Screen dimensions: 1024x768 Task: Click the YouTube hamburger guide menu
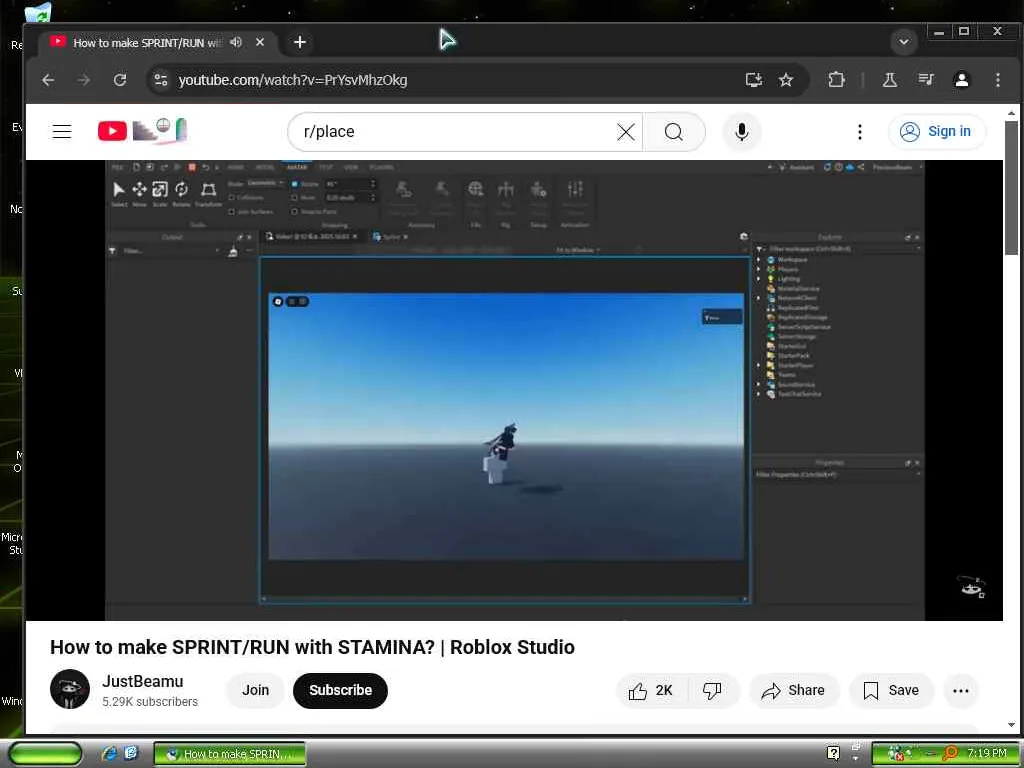(62, 131)
